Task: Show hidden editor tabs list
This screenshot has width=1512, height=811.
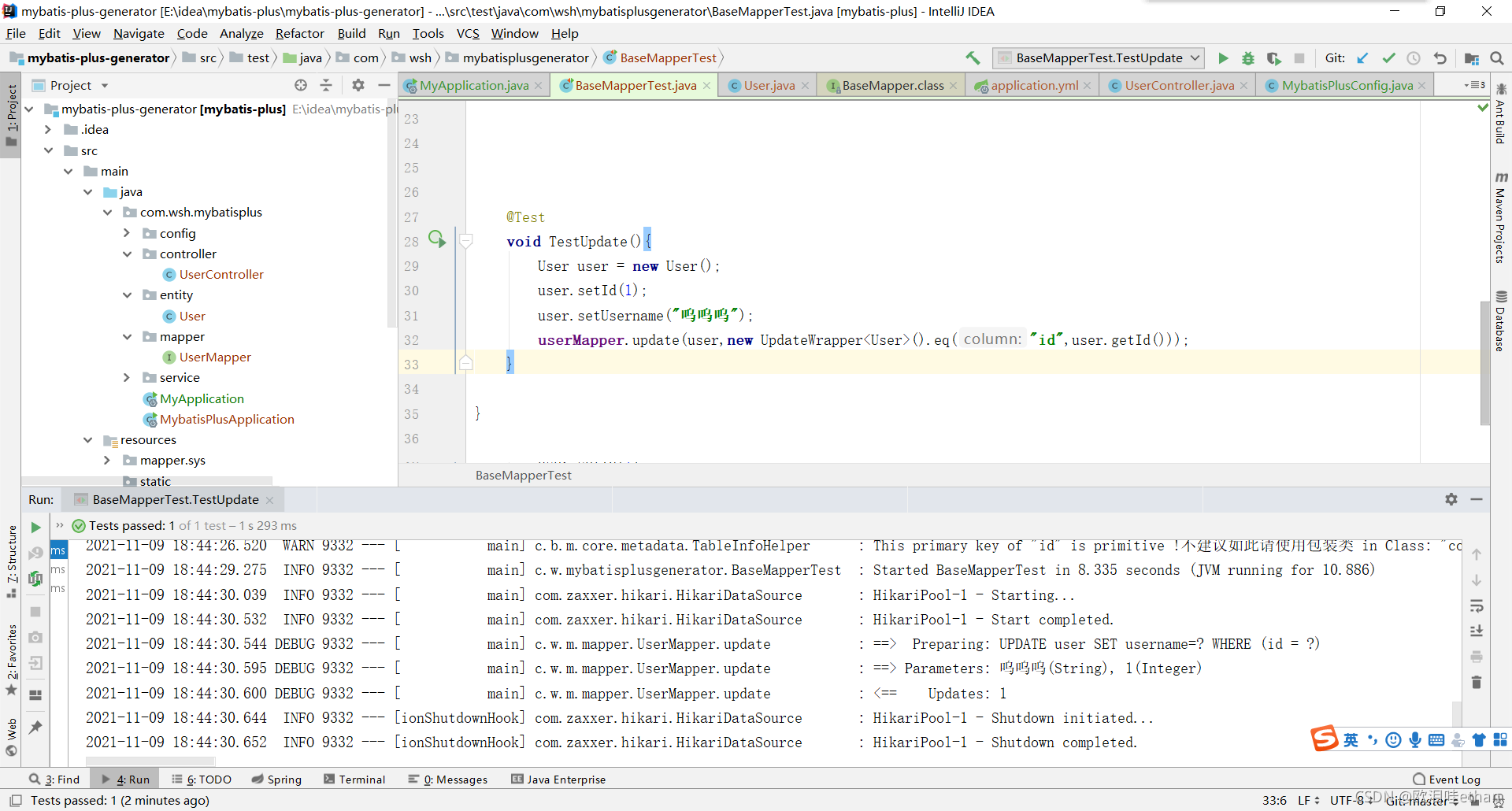Action: click(1474, 85)
